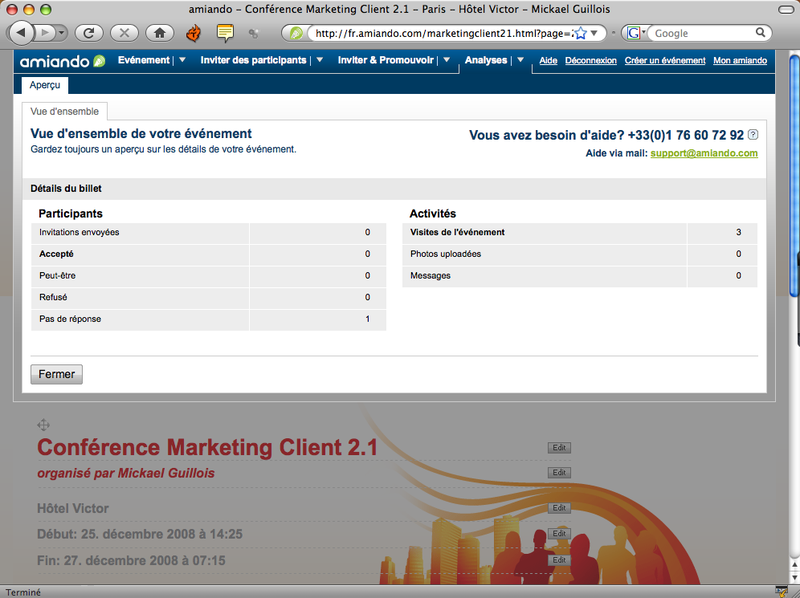Expand the arrow beside Inviter des participants
800x598 pixels.
pos(320,60)
